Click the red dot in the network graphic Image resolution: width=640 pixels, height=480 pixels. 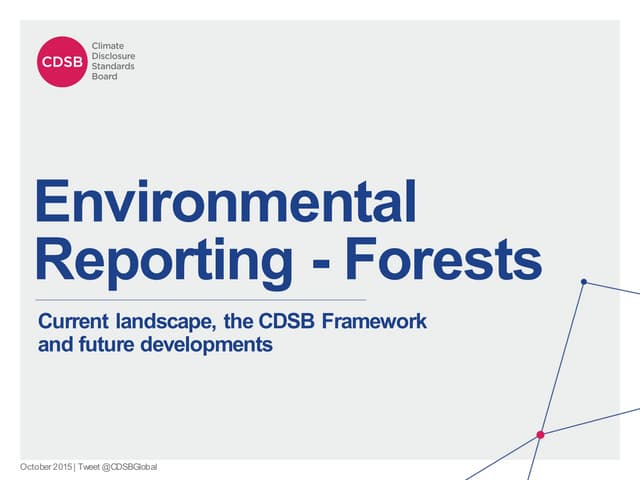[540, 435]
